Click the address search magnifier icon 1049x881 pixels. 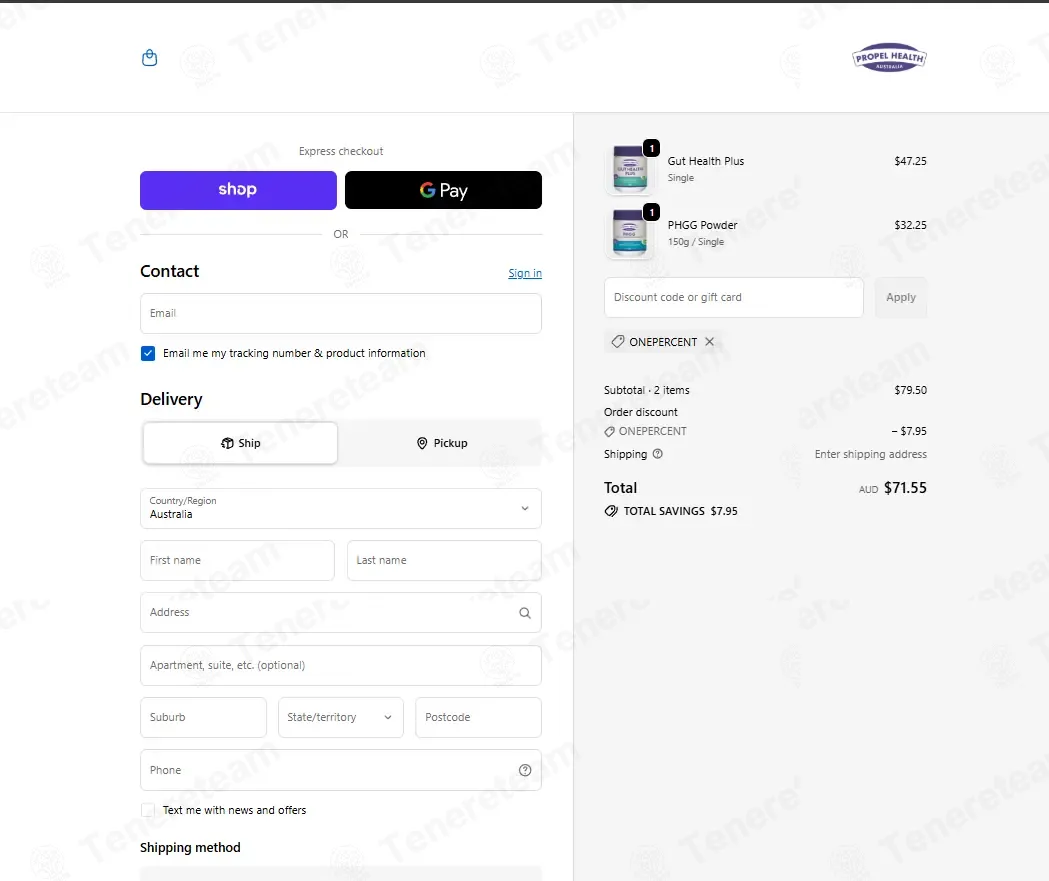525,613
